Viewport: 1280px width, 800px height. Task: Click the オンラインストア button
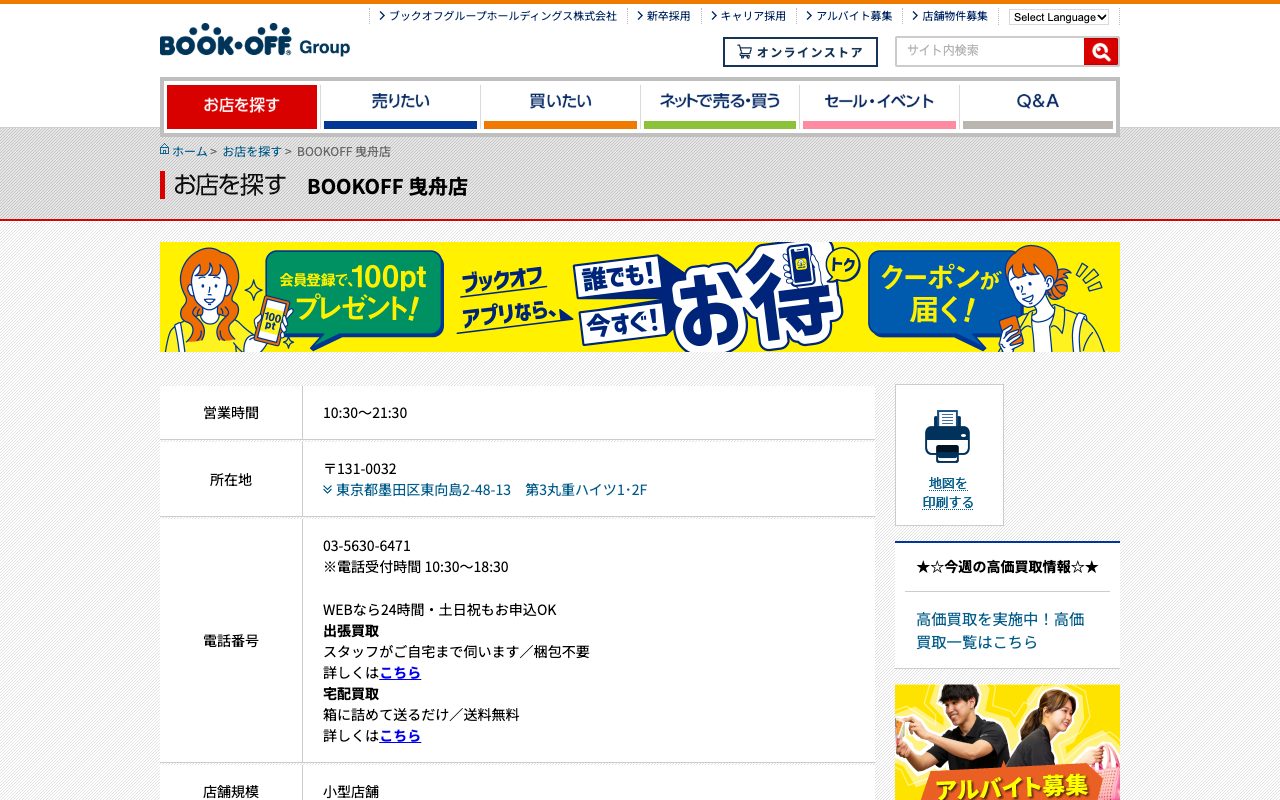(800, 52)
